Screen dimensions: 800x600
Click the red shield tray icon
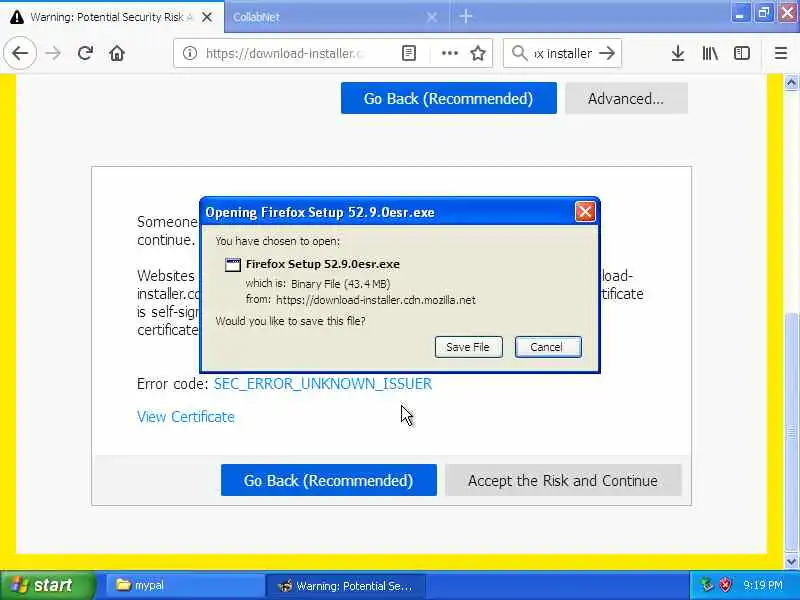pos(725,585)
